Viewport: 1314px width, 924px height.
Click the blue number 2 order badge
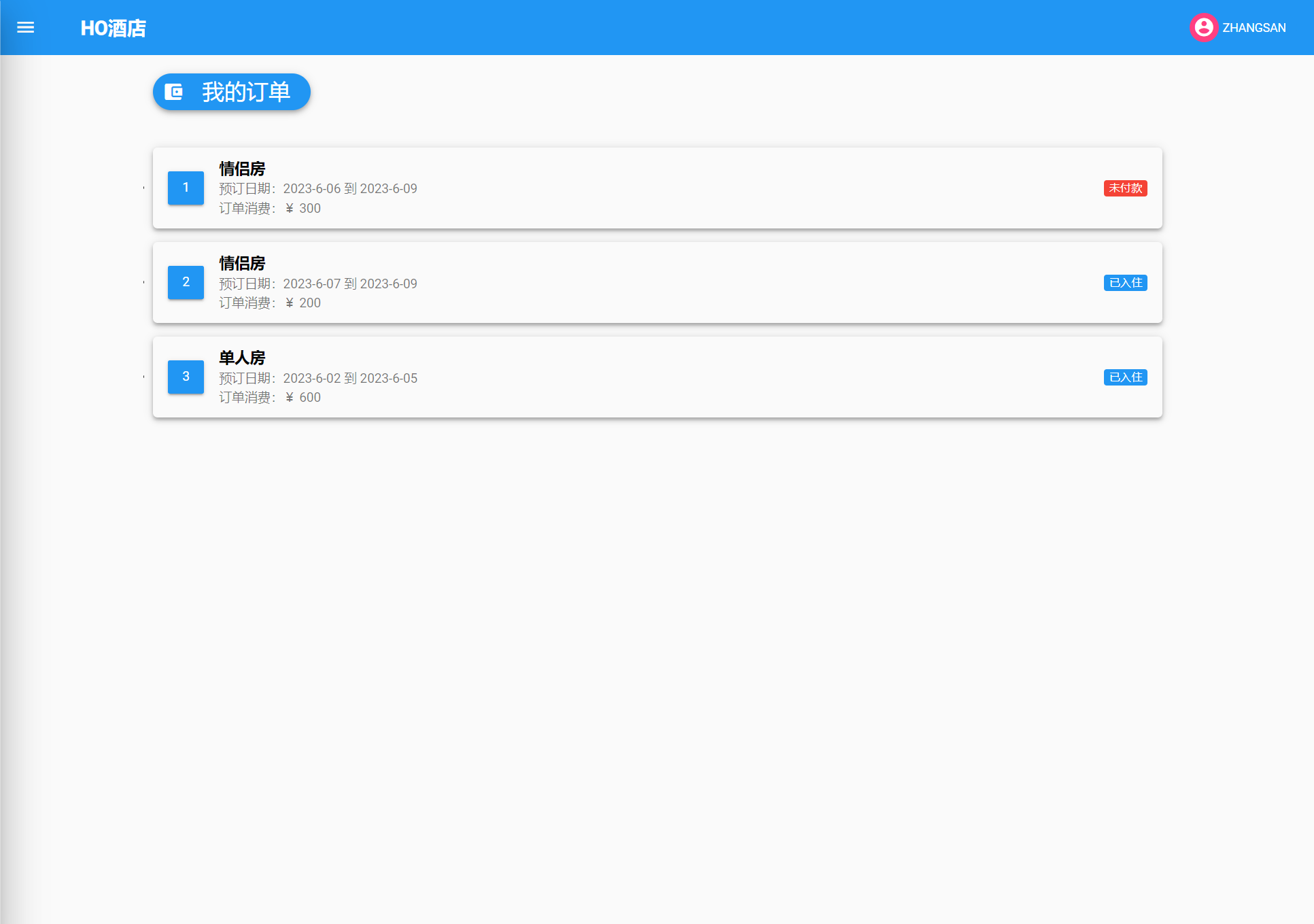point(186,282)
